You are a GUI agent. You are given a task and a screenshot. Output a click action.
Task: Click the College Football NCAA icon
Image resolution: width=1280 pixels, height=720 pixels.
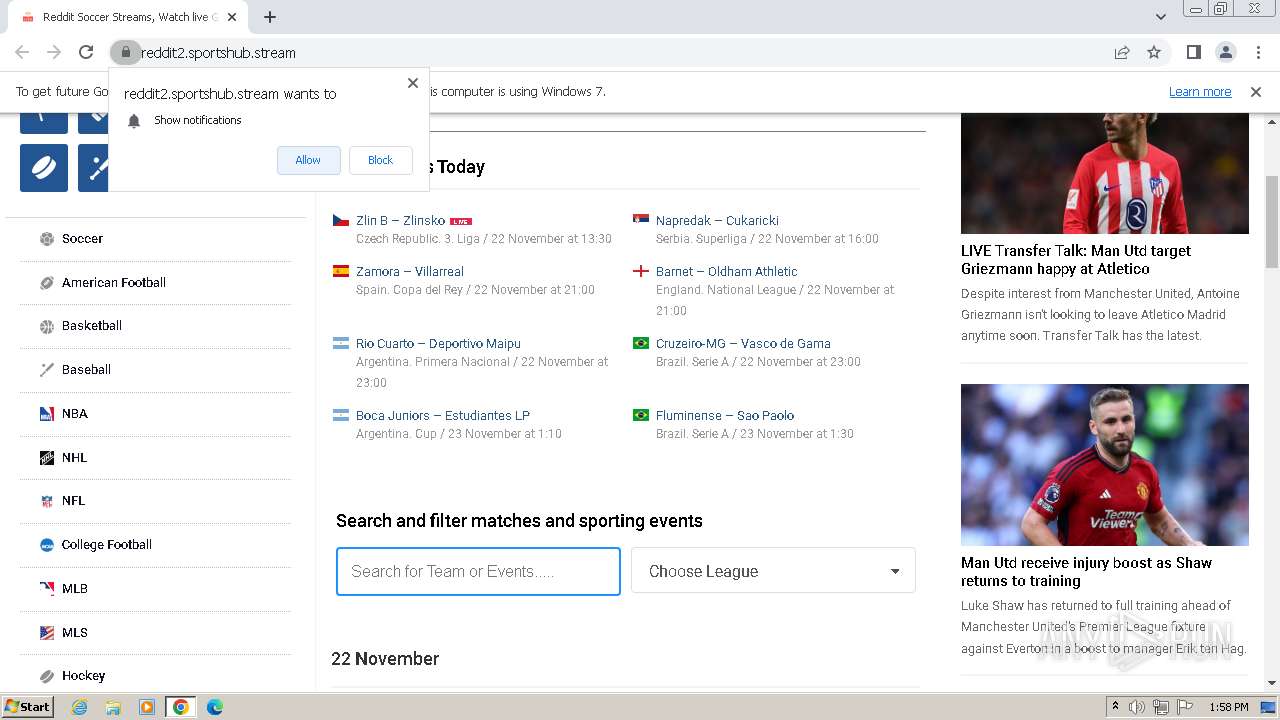click(47, 545)
